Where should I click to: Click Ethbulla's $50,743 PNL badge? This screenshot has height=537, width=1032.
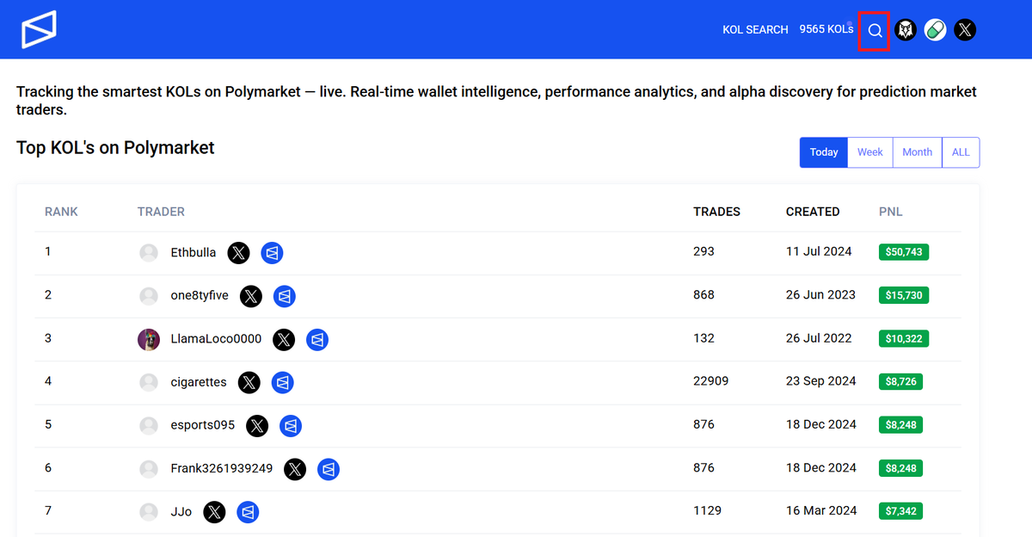tap(903, 252)
